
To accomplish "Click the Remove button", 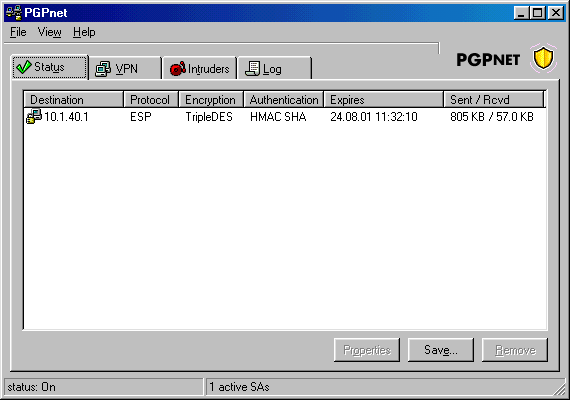I will pyautogui.click(x=515, y=350).
